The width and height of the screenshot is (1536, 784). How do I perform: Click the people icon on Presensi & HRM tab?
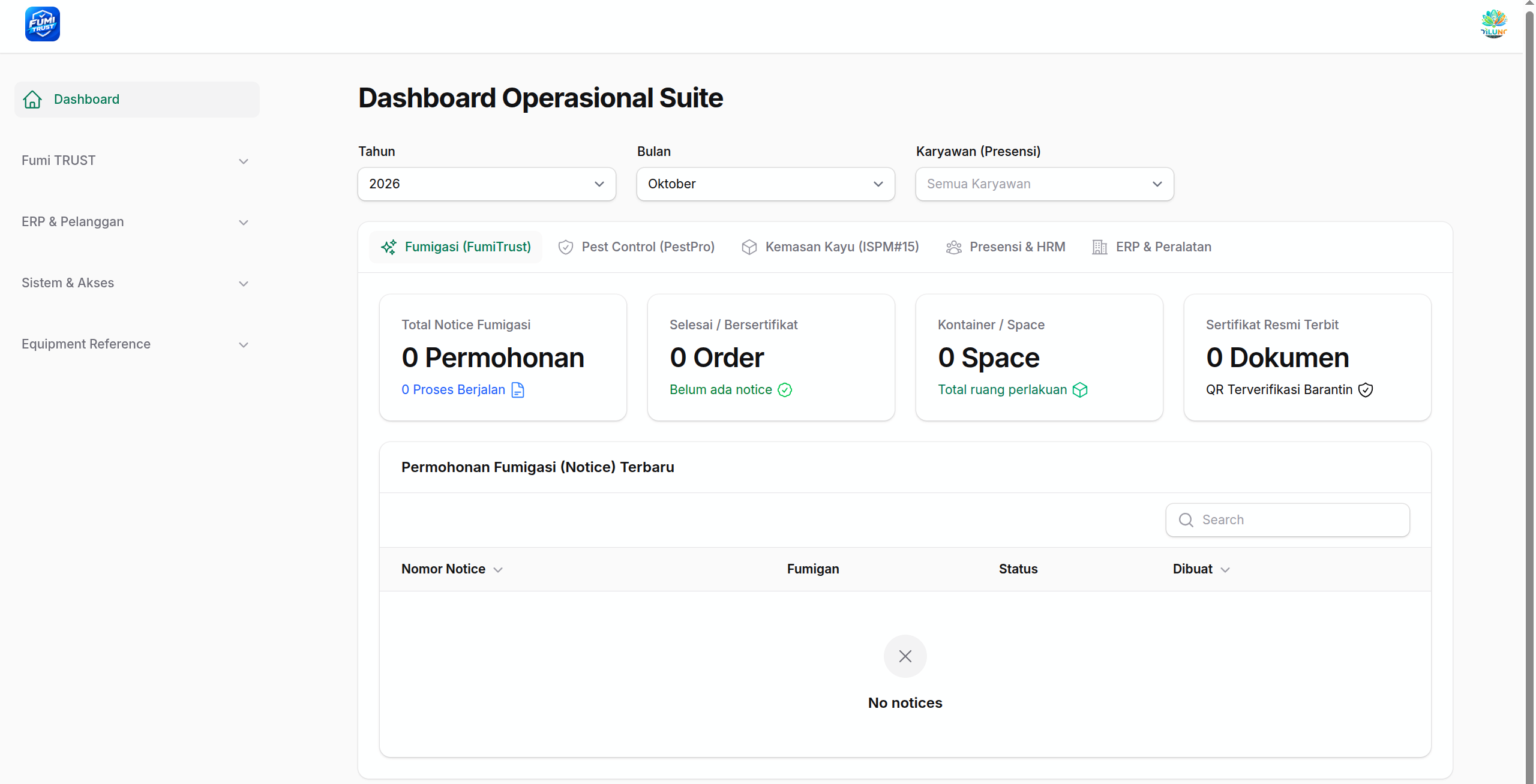coord(953,247)
